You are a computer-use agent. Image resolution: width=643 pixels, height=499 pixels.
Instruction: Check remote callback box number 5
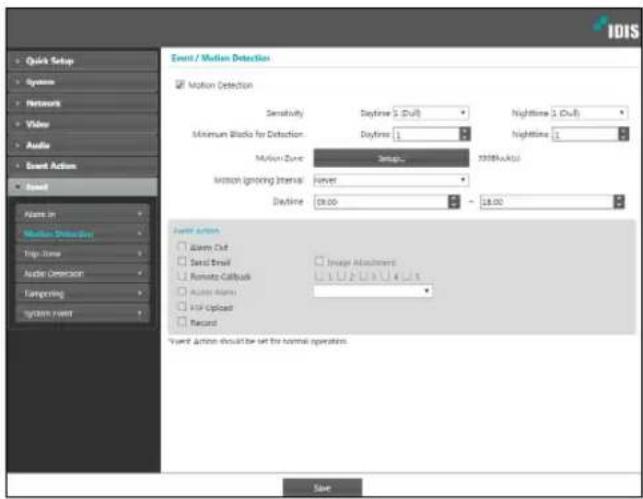408,276
